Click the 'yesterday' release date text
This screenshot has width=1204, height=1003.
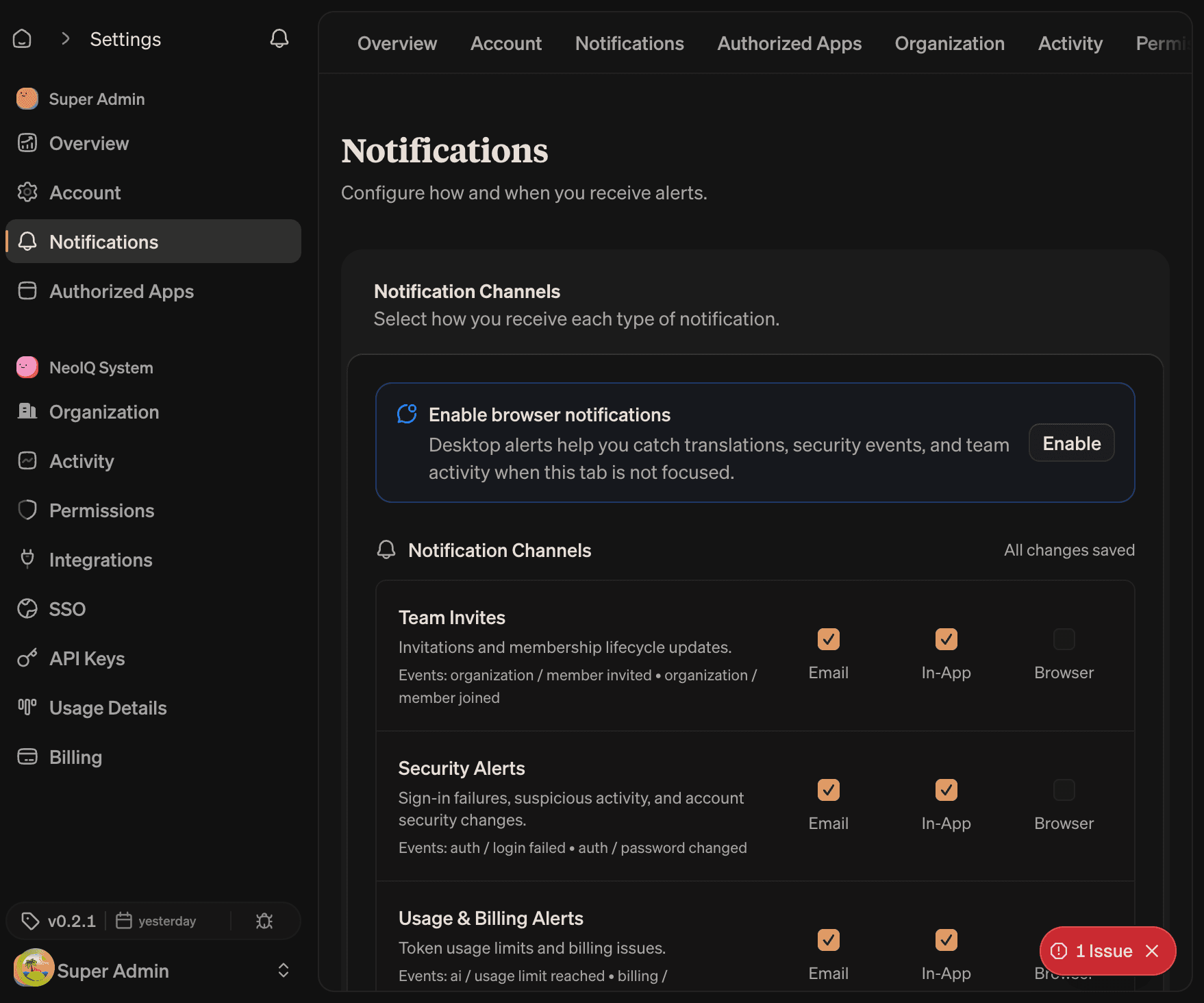pyautogui.click(x=167, y=921)
